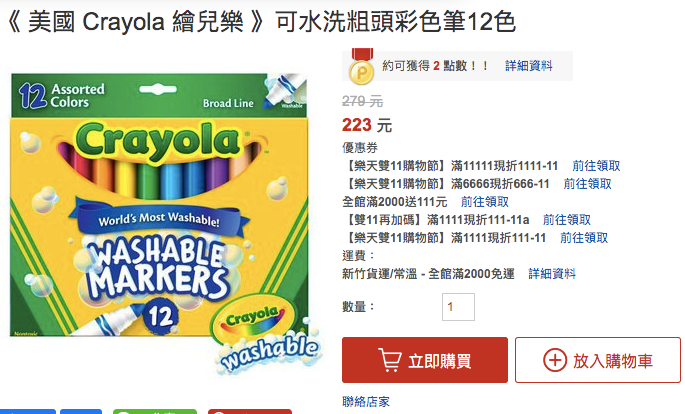
Task: Click the green LINE share button at bottom
Action: click(x=155, y=411)
